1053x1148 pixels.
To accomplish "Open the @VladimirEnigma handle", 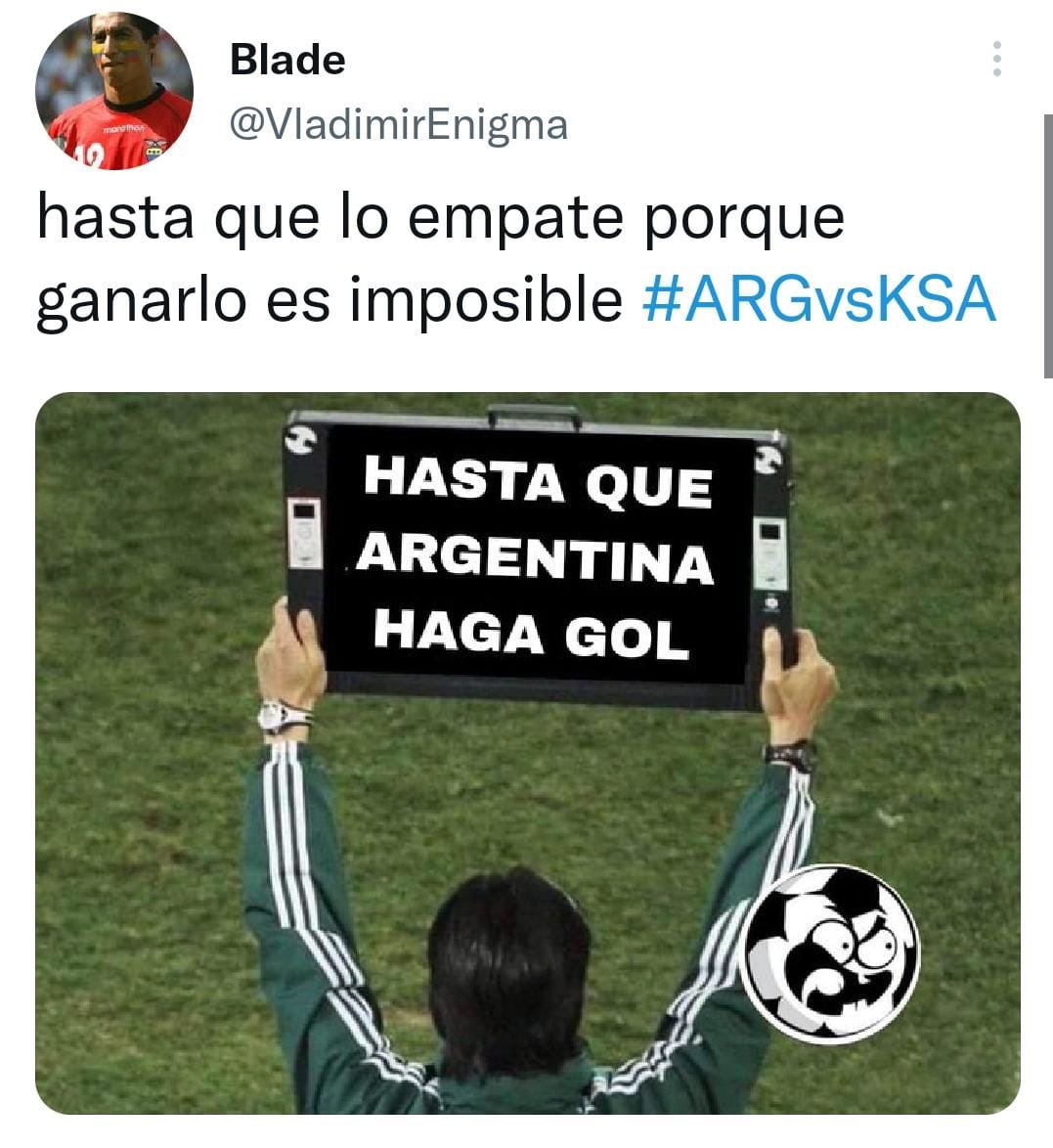I will pyautogui.click(x=399, y=124).
